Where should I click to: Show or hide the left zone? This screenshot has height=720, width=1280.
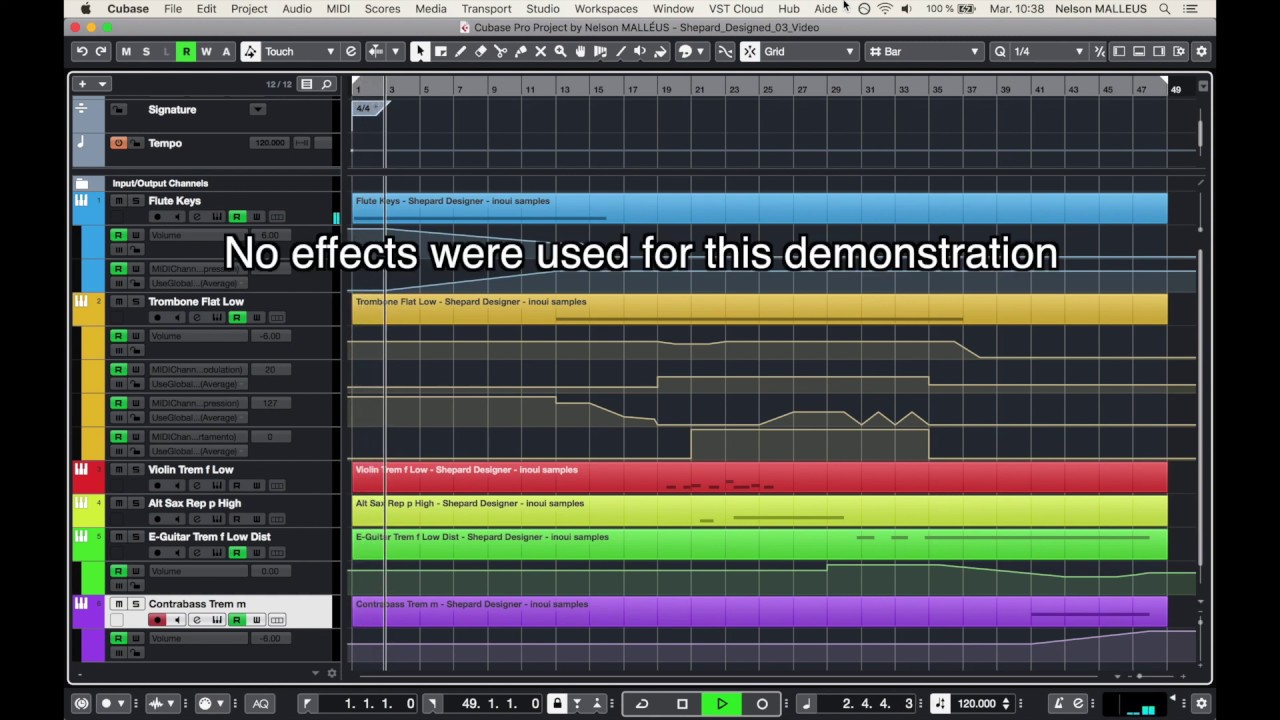pyautogui.click(x=1119, y=52)
